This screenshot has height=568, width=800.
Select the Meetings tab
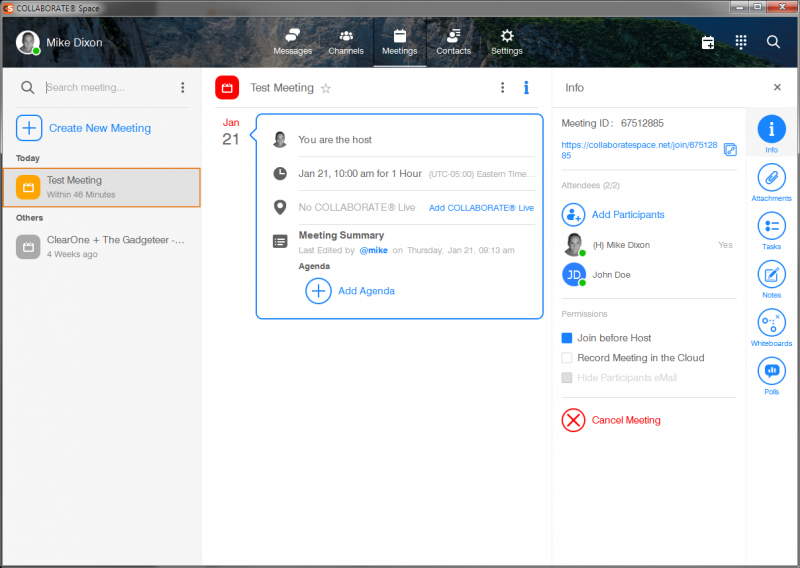pyautogui.click(x=399, y=42)
